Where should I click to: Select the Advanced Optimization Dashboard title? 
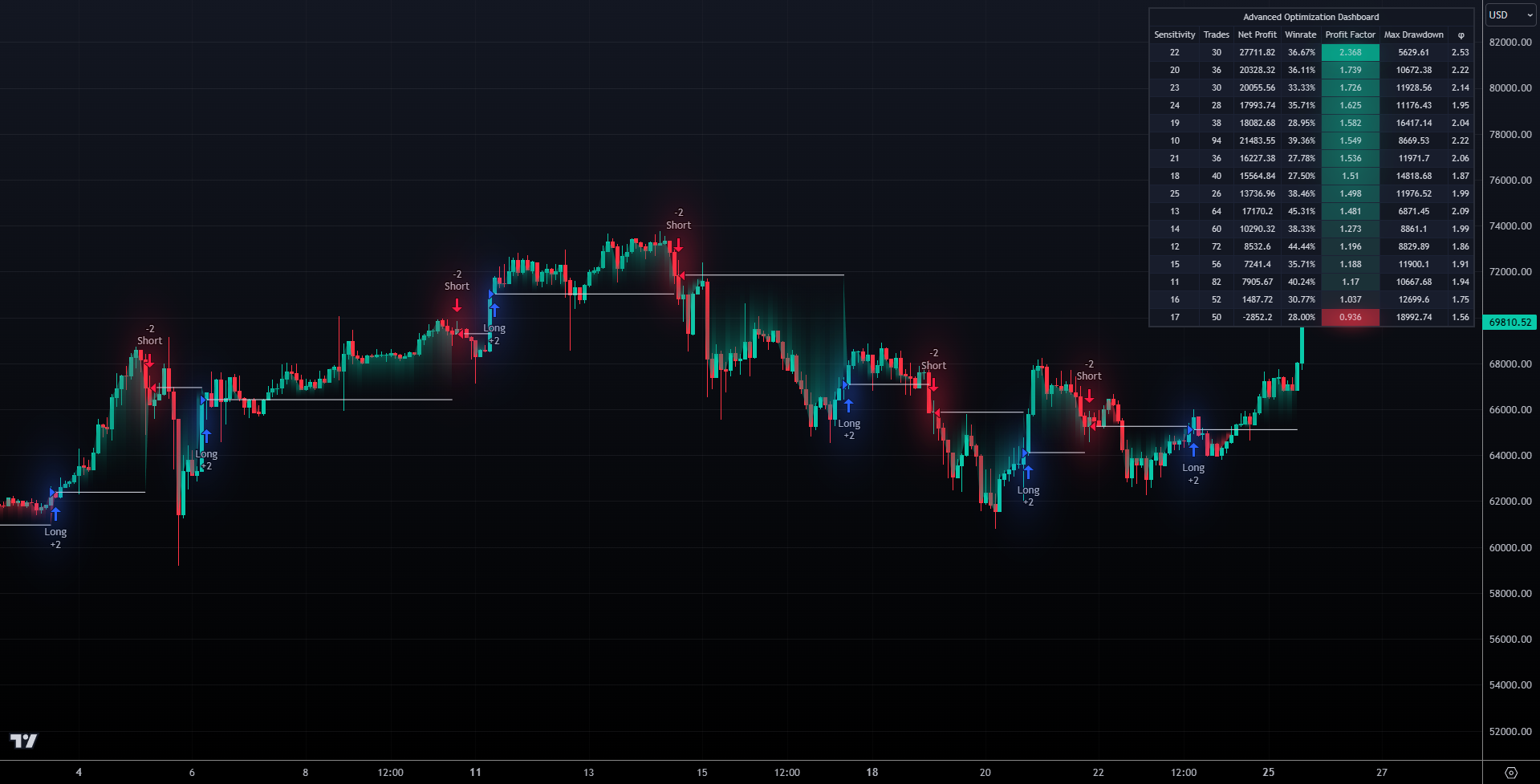(1311, 17)
